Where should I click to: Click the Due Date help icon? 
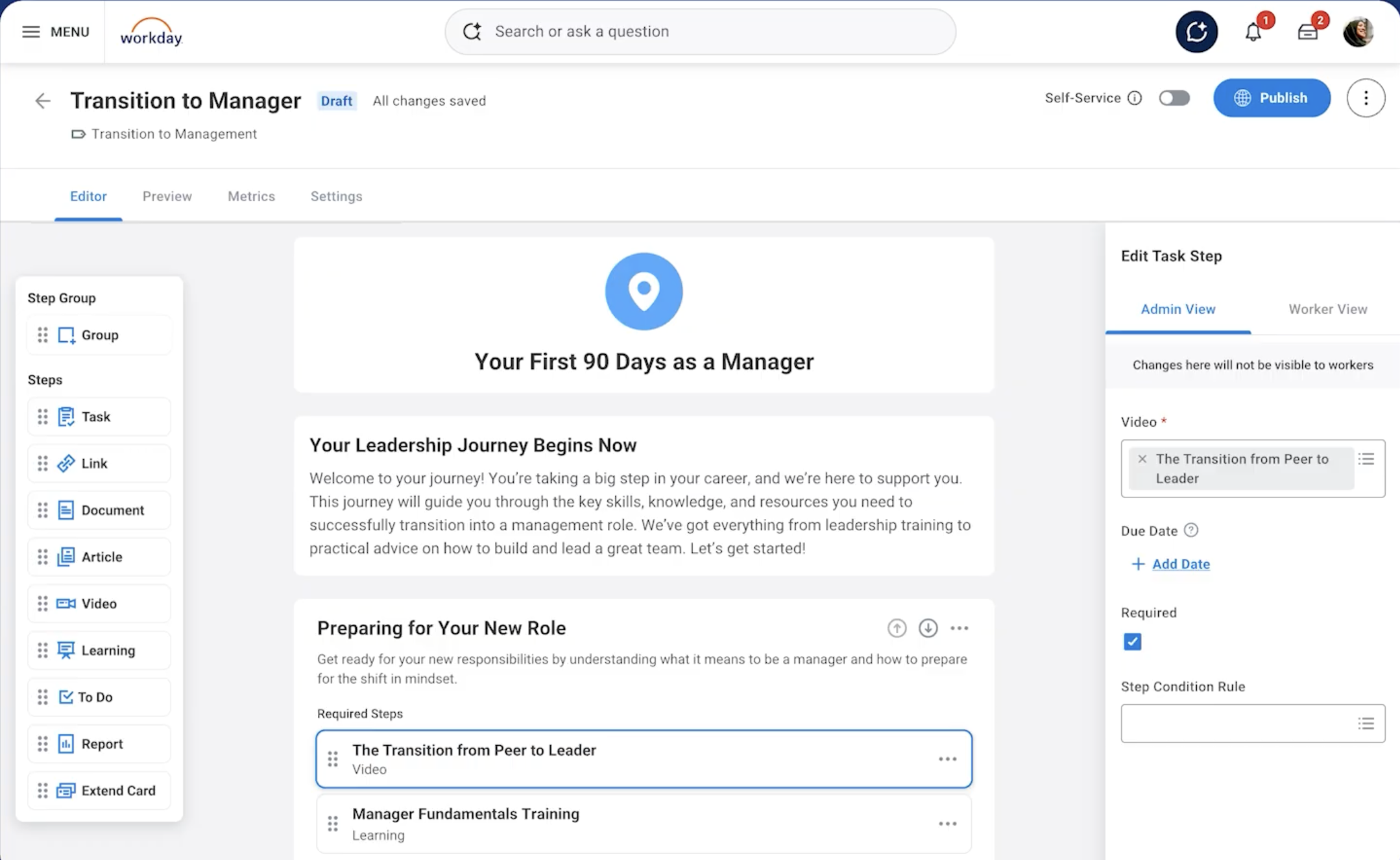(1191, 530)
